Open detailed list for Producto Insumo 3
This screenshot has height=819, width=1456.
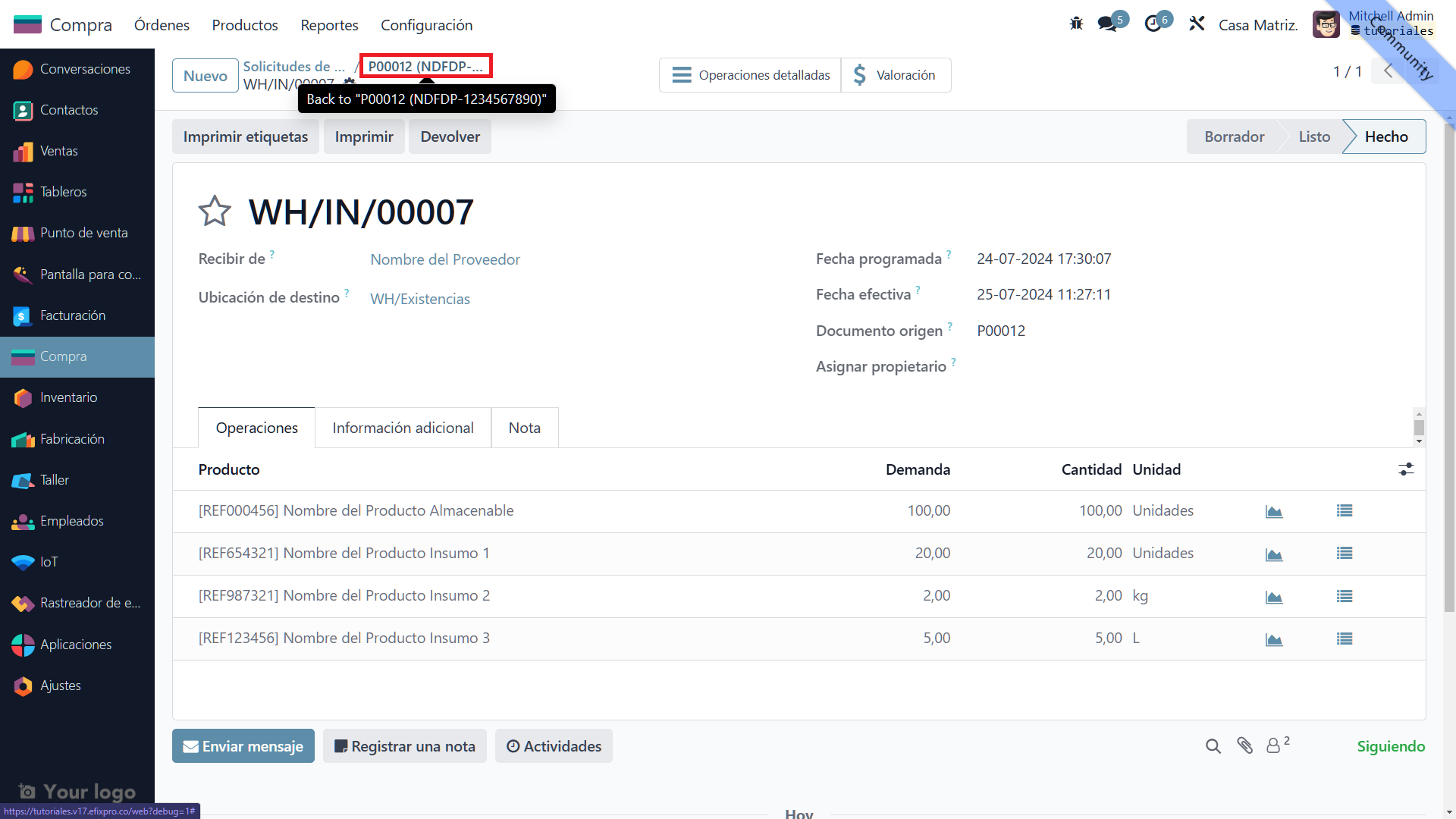[1345, 639]
